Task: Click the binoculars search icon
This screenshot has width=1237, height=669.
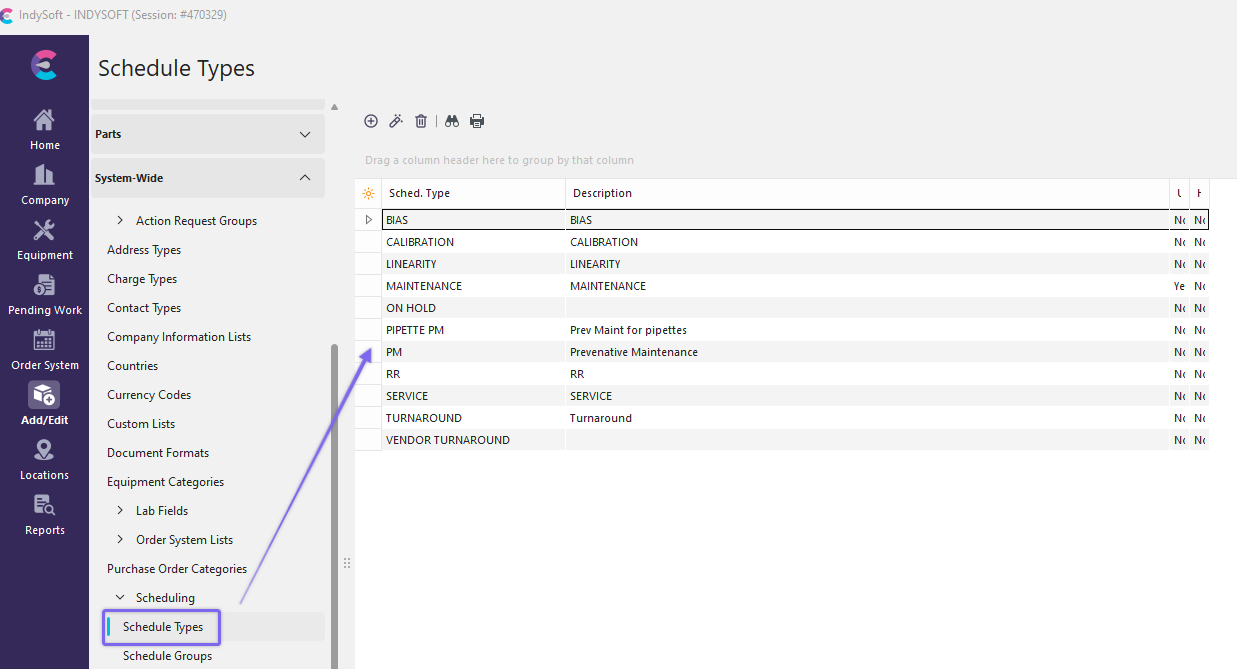Action: (452, 121)
